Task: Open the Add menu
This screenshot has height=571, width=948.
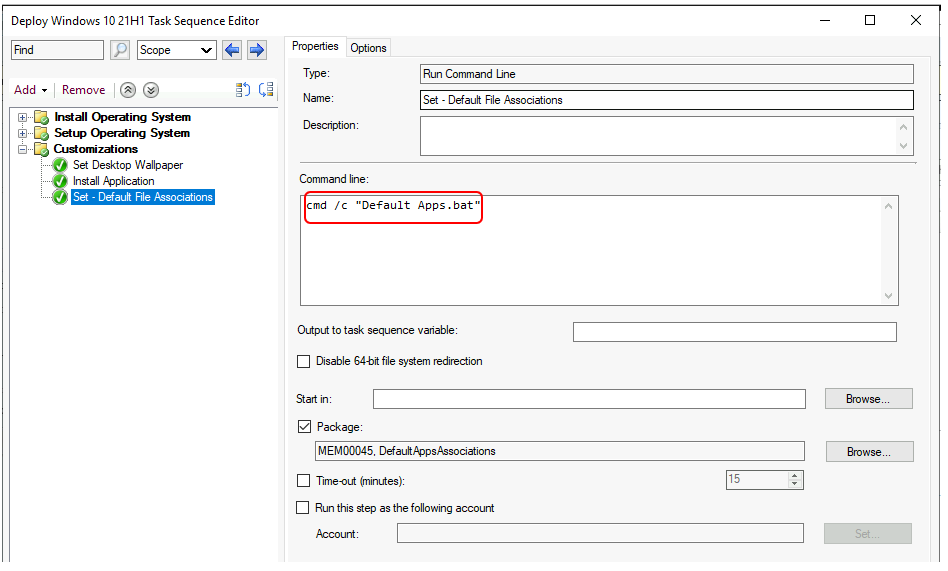Action: point(30,90)
